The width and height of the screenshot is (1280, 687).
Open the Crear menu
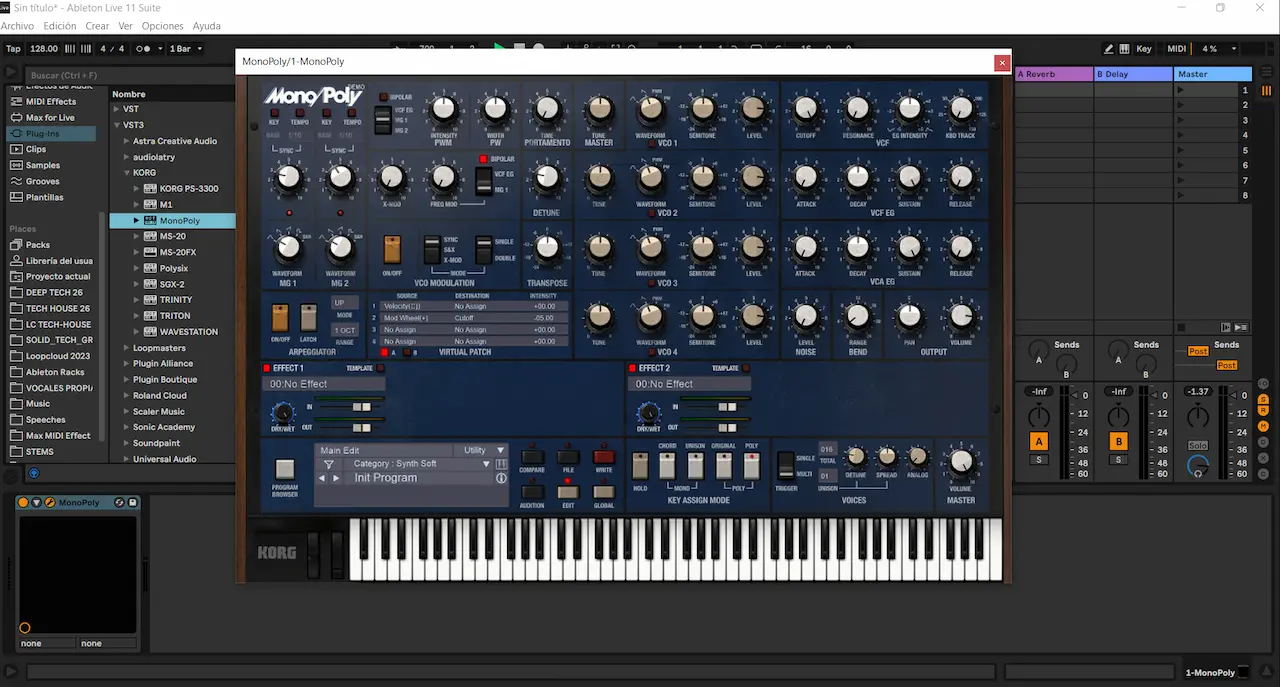[x=98, y=26]
